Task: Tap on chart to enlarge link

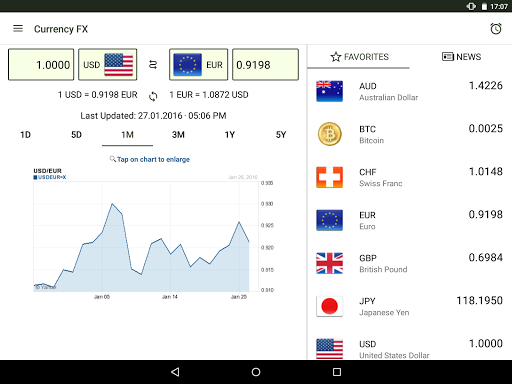Action: (x=150, y=159)
